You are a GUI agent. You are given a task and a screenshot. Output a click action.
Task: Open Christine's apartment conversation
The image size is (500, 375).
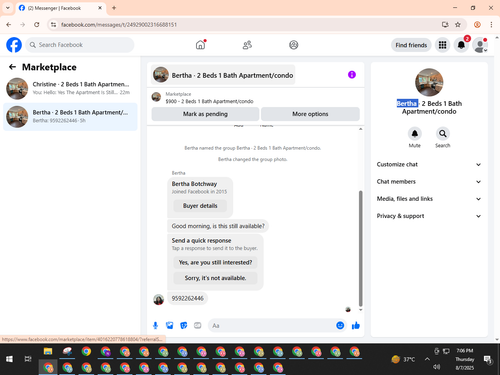pos(70,88)
